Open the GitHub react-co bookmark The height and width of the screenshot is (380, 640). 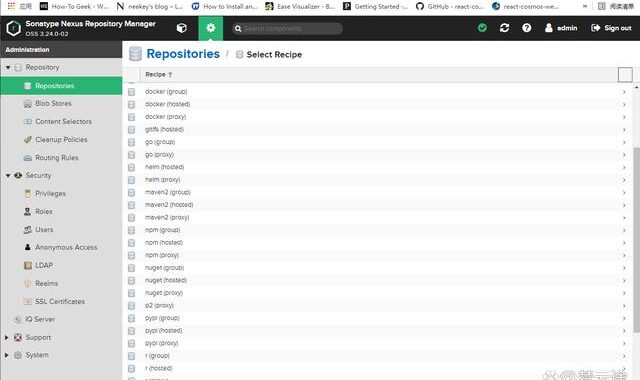pyautogui.click(x=450, y=6)
